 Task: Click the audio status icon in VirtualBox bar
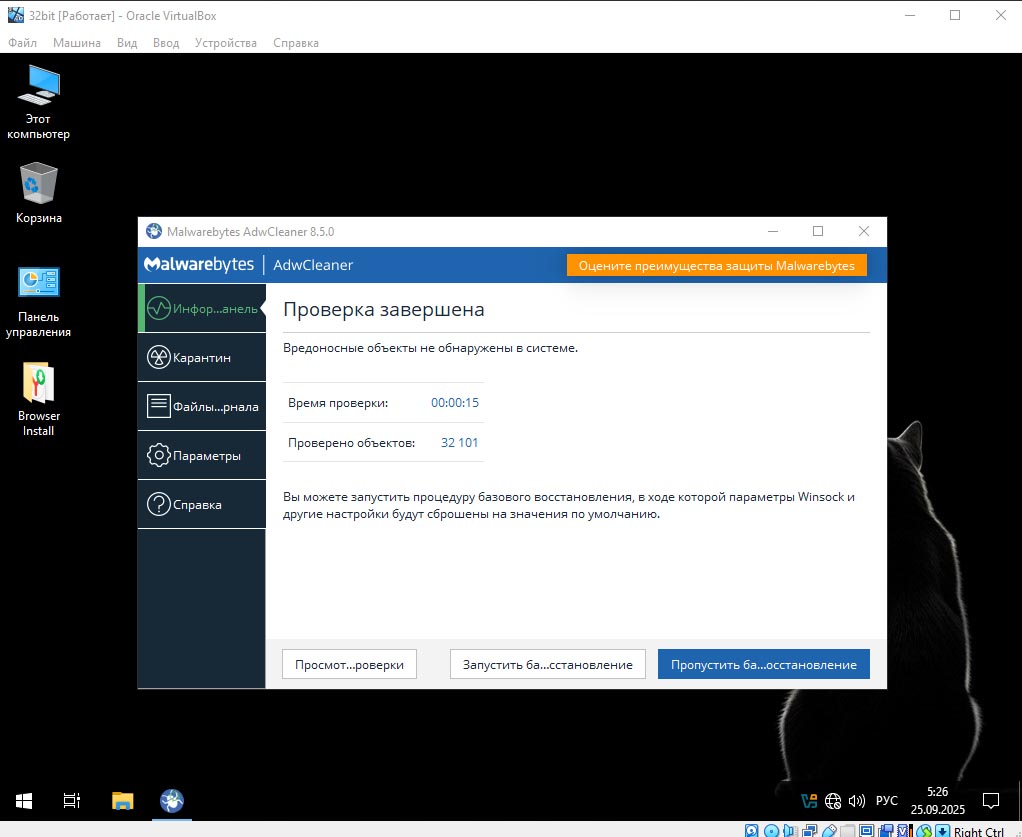pyautogui.click(x=790, y=830)
